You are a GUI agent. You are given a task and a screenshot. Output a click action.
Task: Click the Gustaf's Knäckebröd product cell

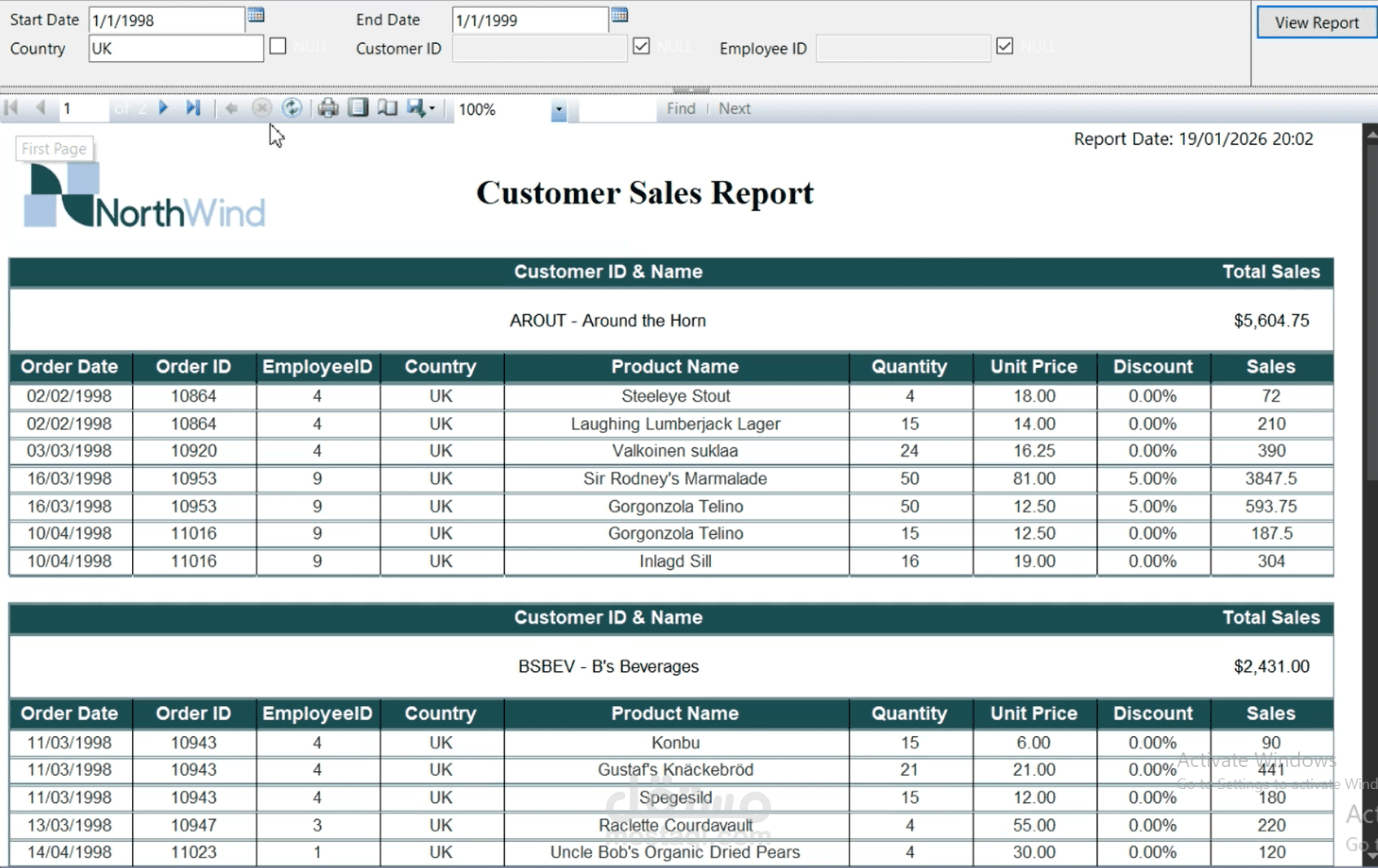coord(676,769)
